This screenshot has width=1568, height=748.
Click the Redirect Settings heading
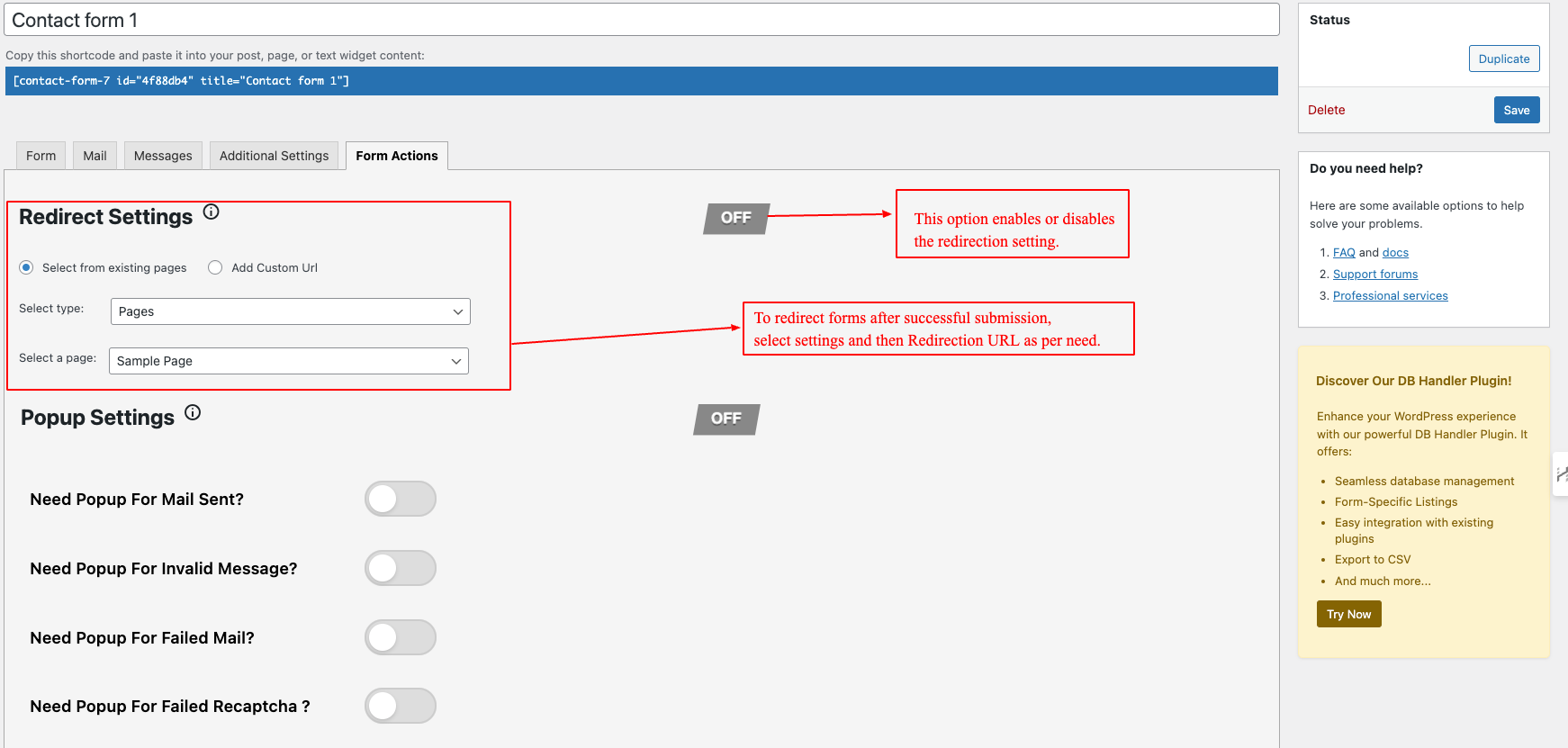coord(106,217)
